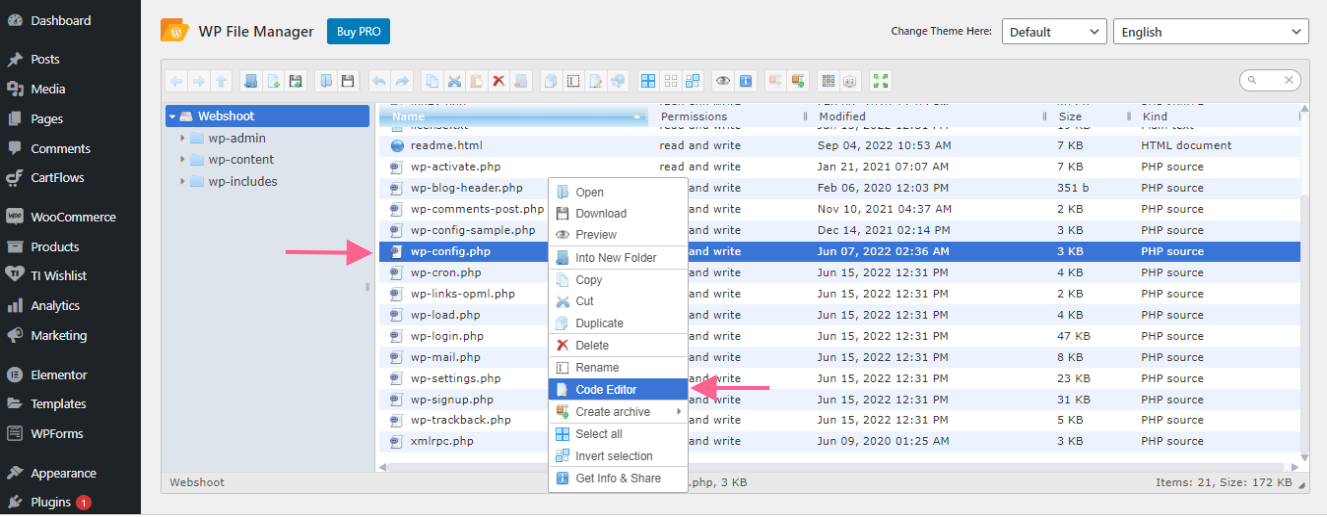Click the Sort icon in the toolbar
This screenshot has height=517, width=1327.
(850, 81)
